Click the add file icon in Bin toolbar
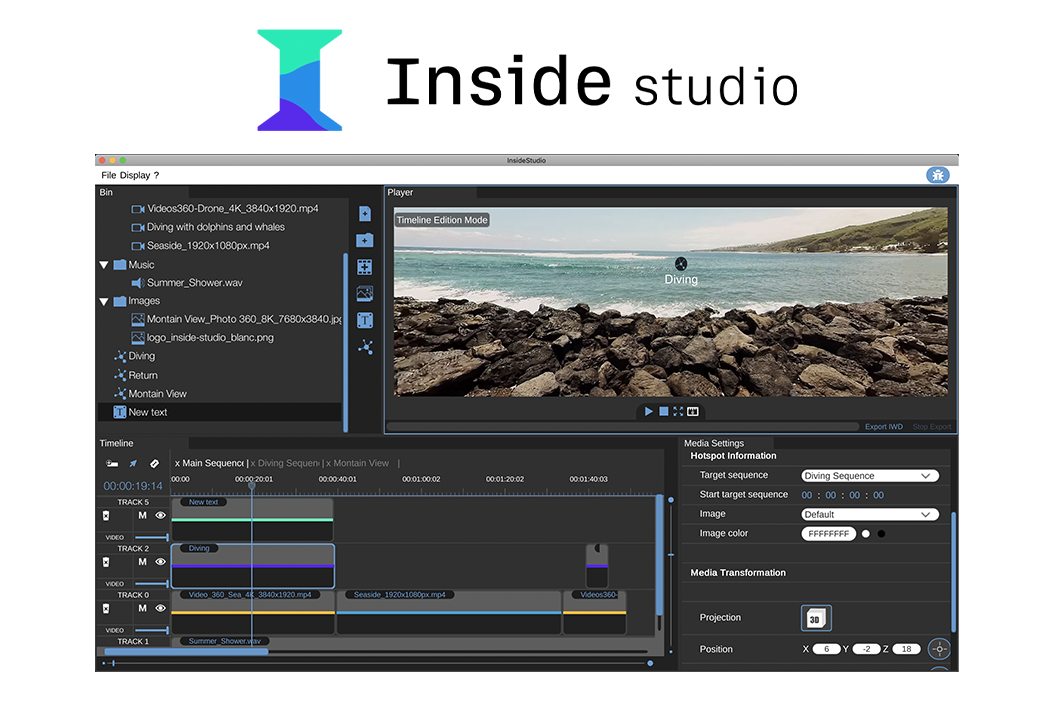Image resolution: width=1052 pixels, height=706 pixels. click(364, 214)
